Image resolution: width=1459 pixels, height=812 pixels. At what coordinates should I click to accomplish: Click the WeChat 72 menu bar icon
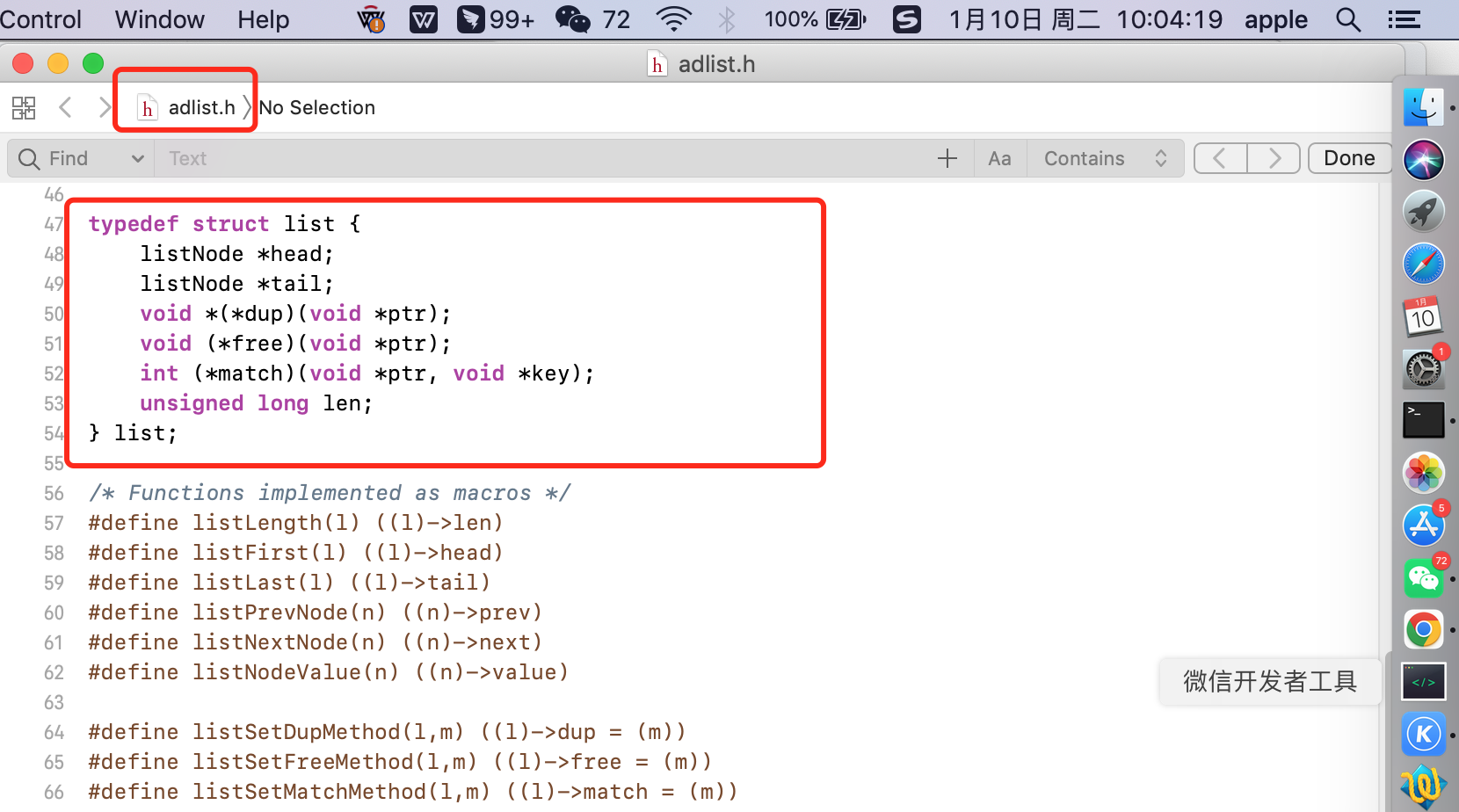coord(592,19)
